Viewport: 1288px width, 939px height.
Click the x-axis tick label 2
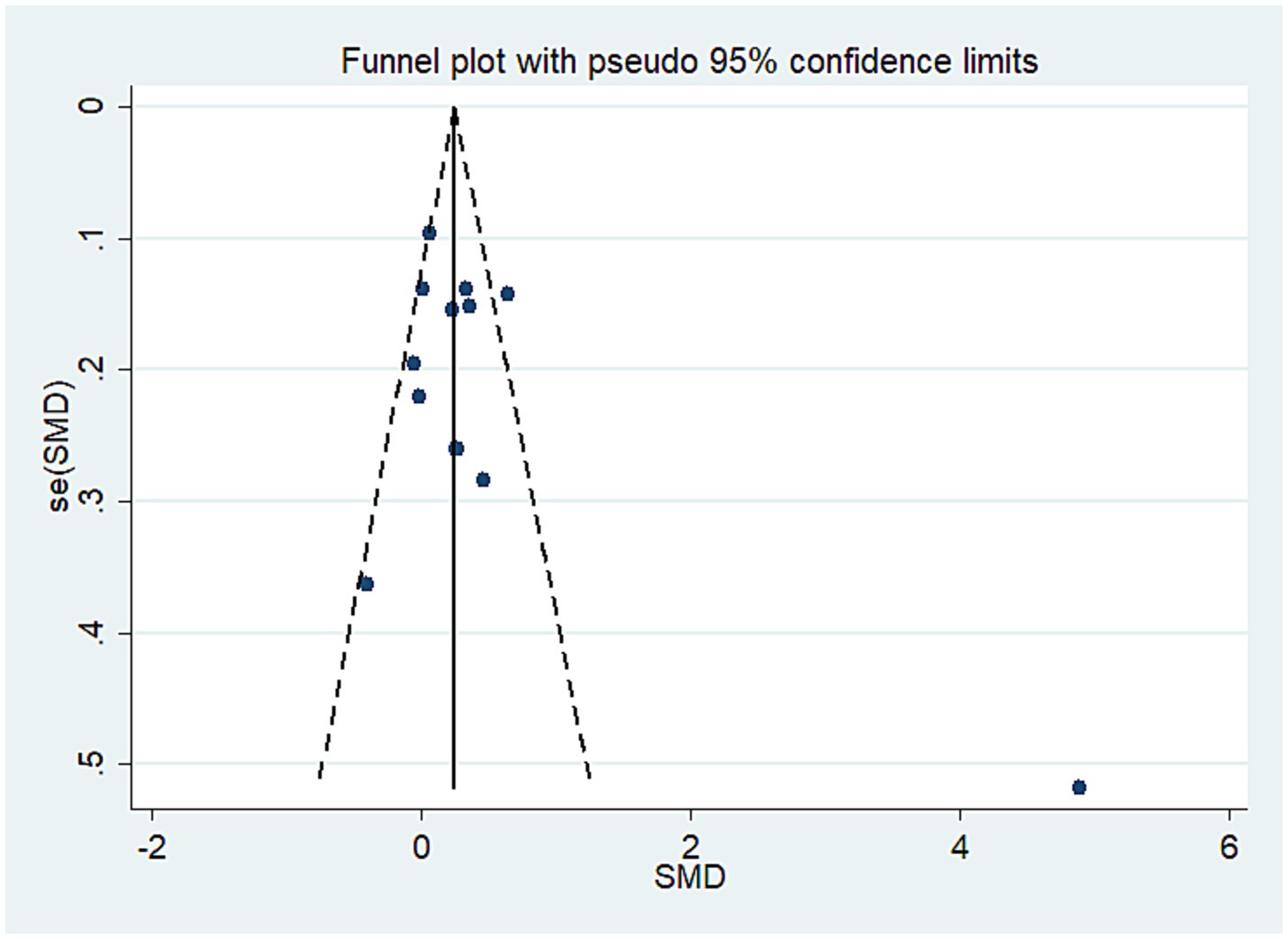coord(690,848)
